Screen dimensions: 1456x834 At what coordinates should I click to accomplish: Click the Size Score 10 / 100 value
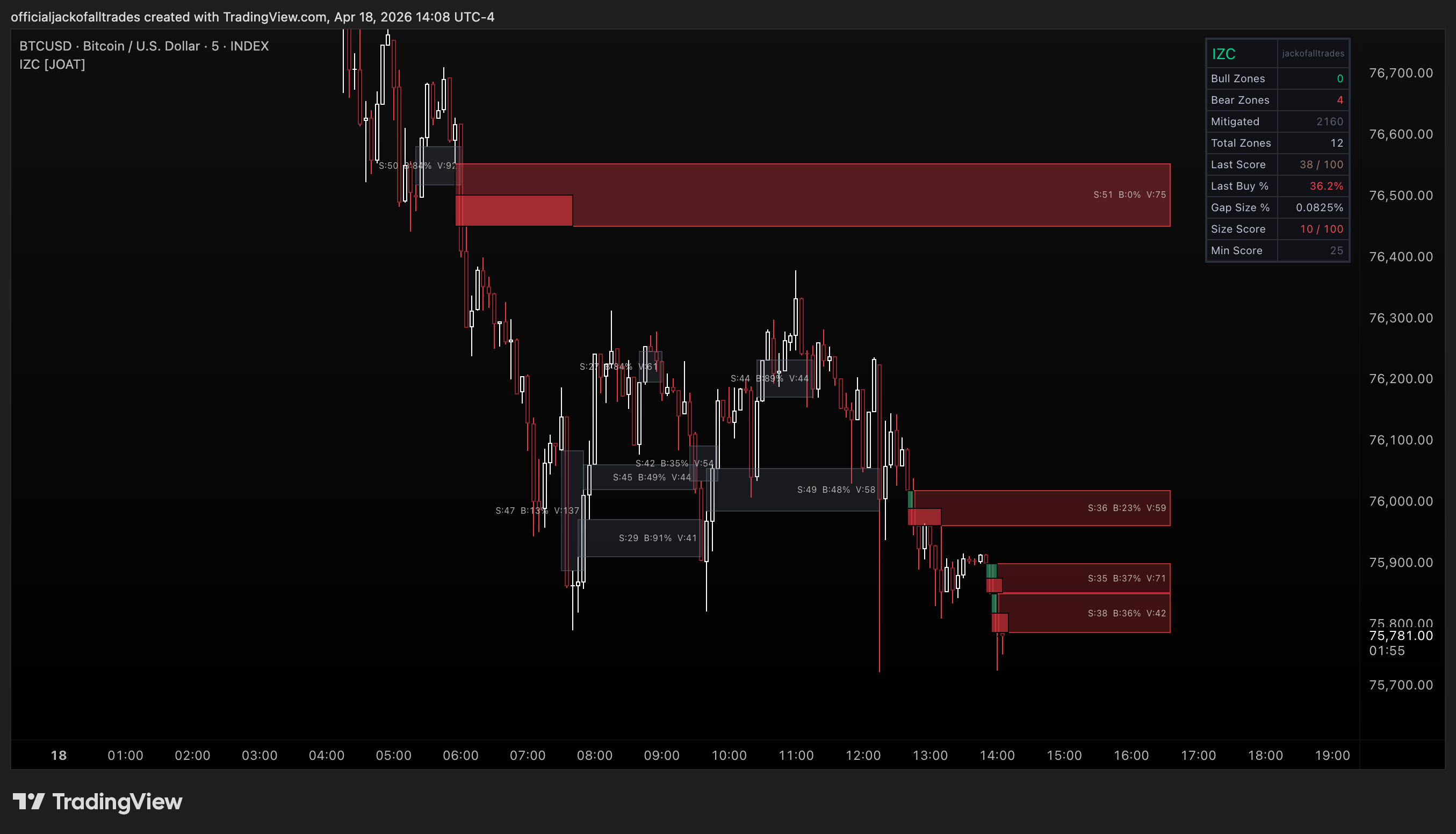[x=1321, y=228]
